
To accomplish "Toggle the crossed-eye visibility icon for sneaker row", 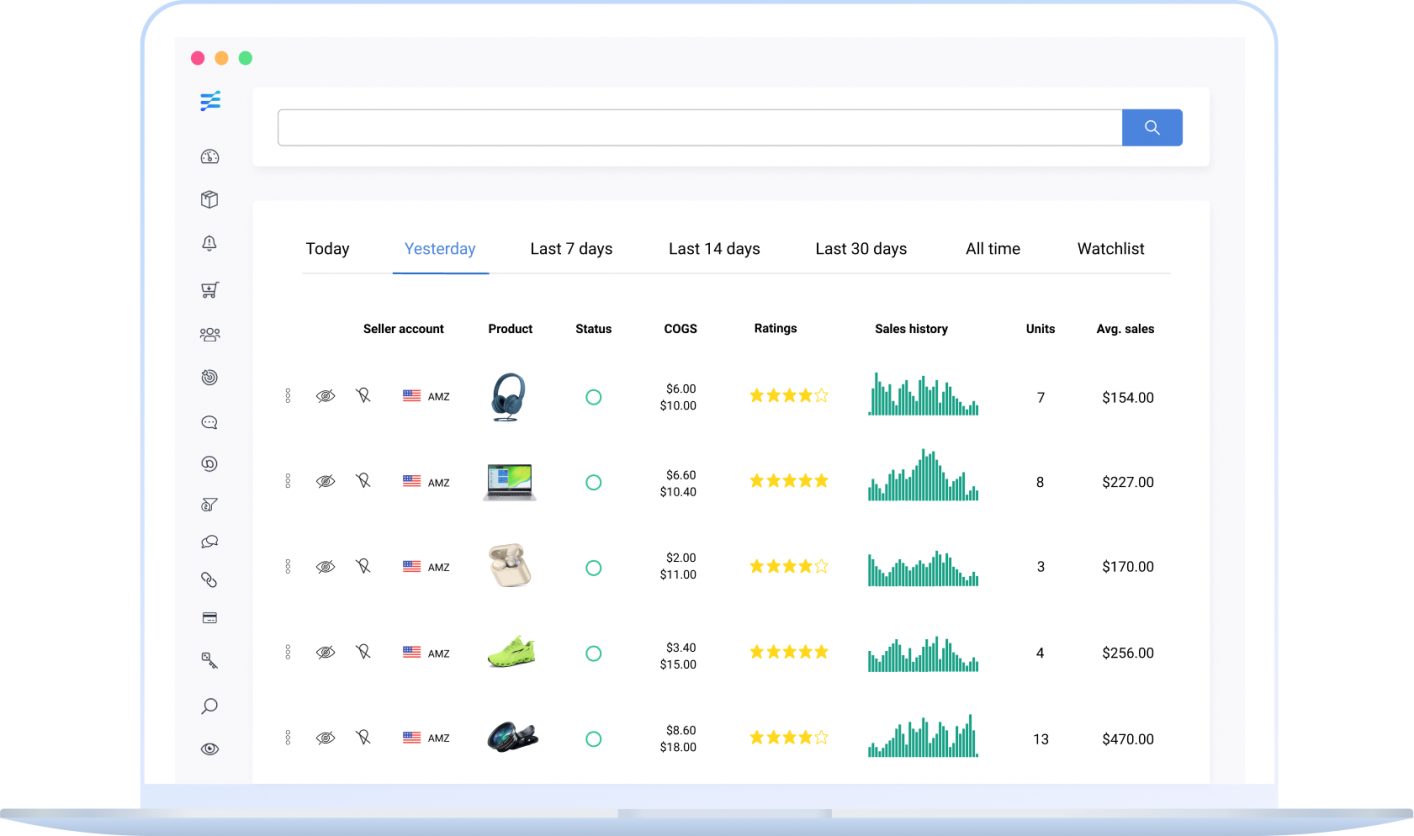I will (x=325, y=652).
